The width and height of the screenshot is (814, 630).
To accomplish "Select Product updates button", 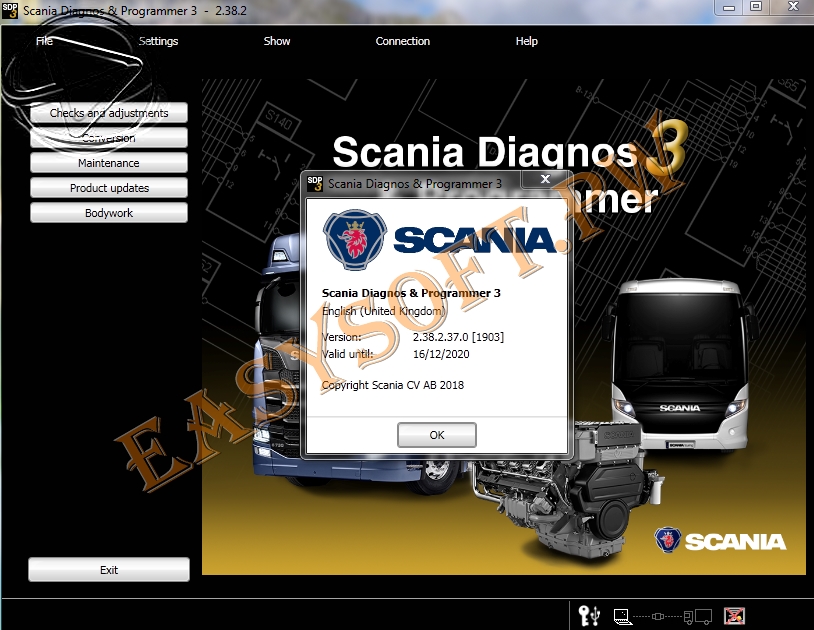I will point(109,188).
